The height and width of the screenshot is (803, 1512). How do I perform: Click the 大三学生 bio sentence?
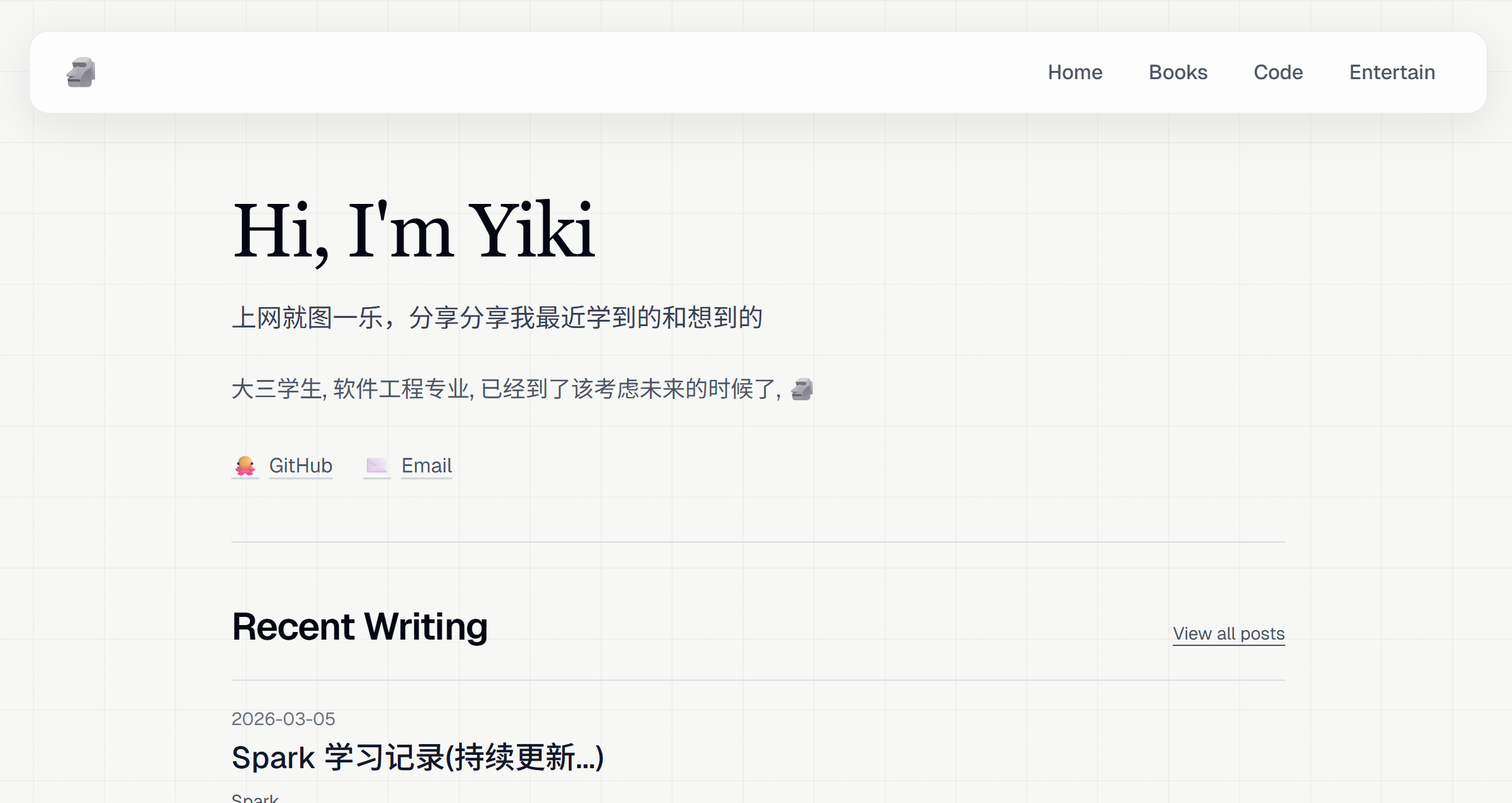[507, 389]
